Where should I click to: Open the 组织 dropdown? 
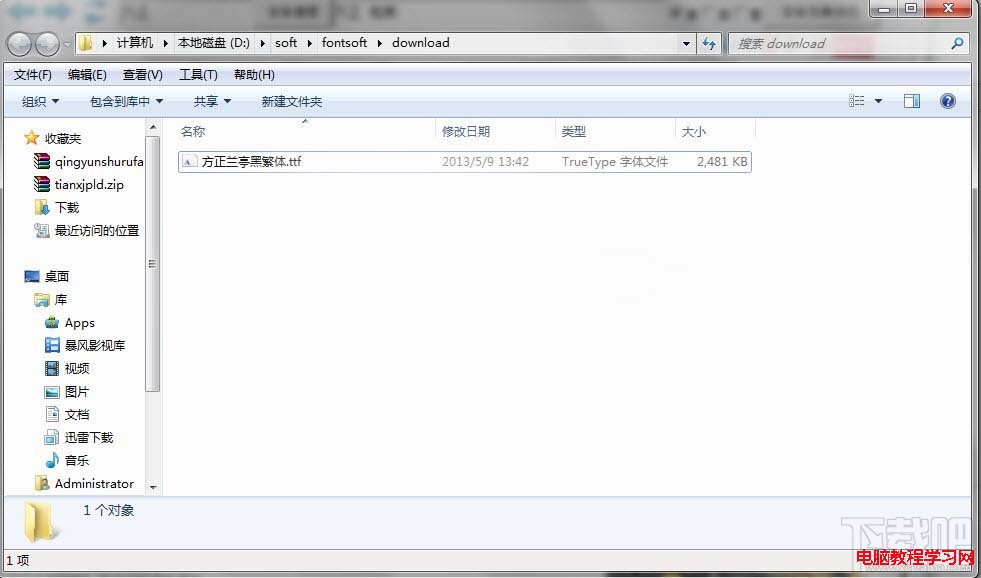40,101
